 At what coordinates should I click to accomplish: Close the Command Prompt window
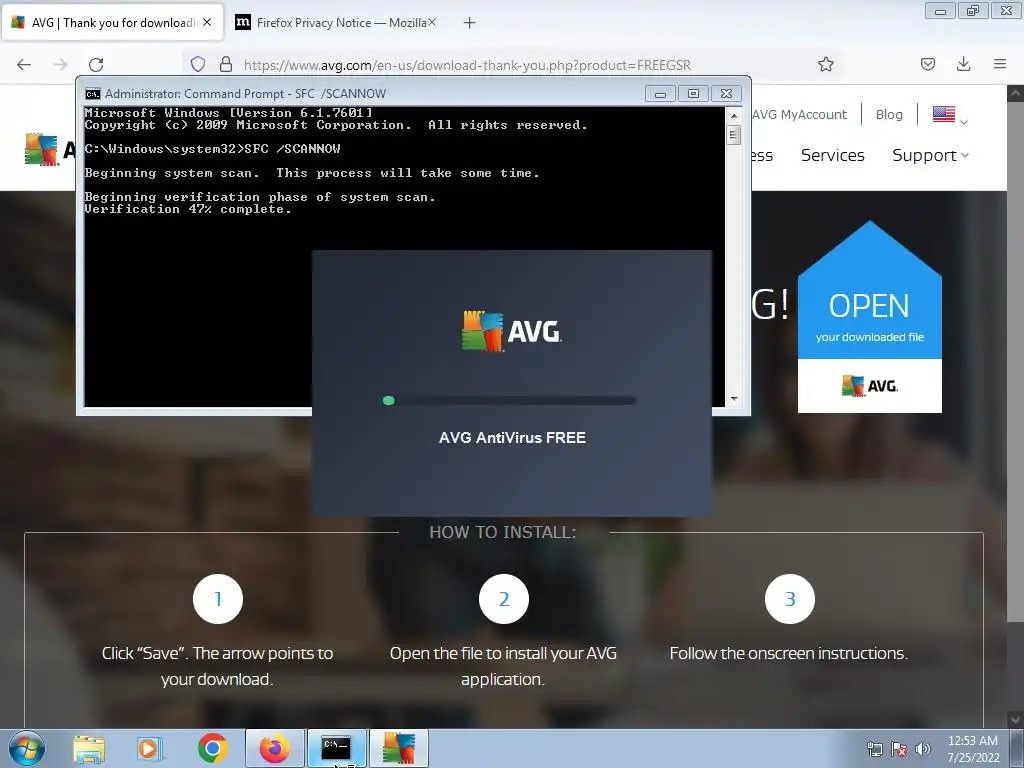click(726, 94)
